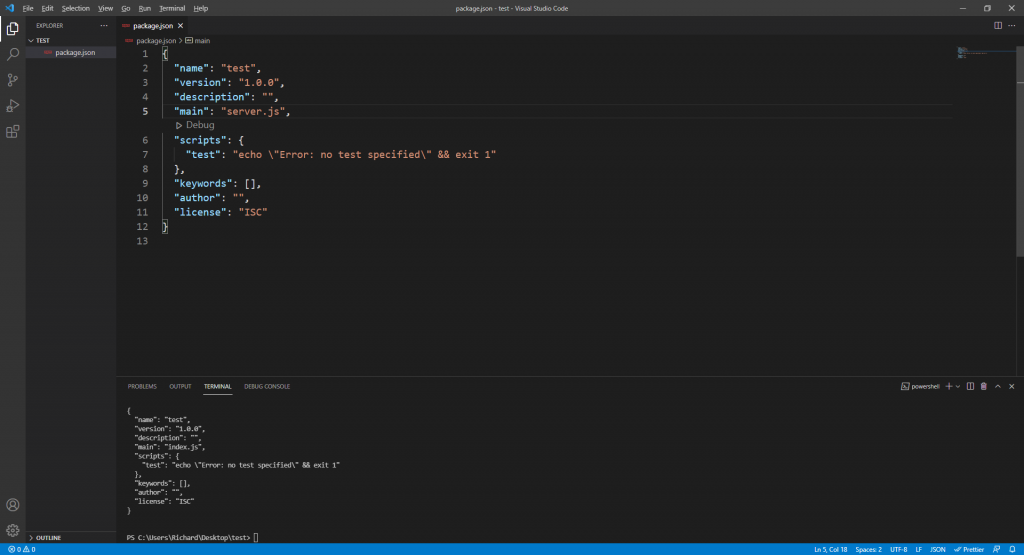Open the Extensions view
The image size is (1024, 555).
pyautogui.click(x=12, y=132)
